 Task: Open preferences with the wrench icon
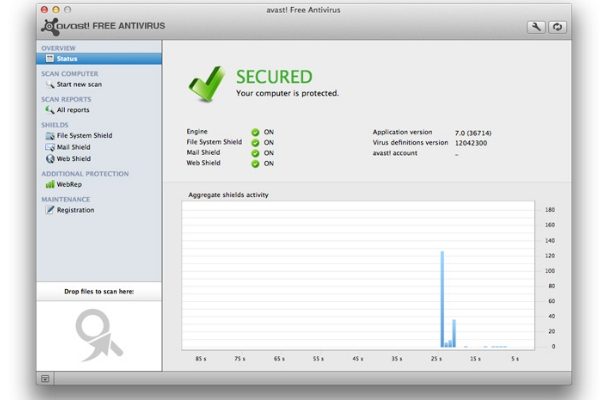coord(536,27)
